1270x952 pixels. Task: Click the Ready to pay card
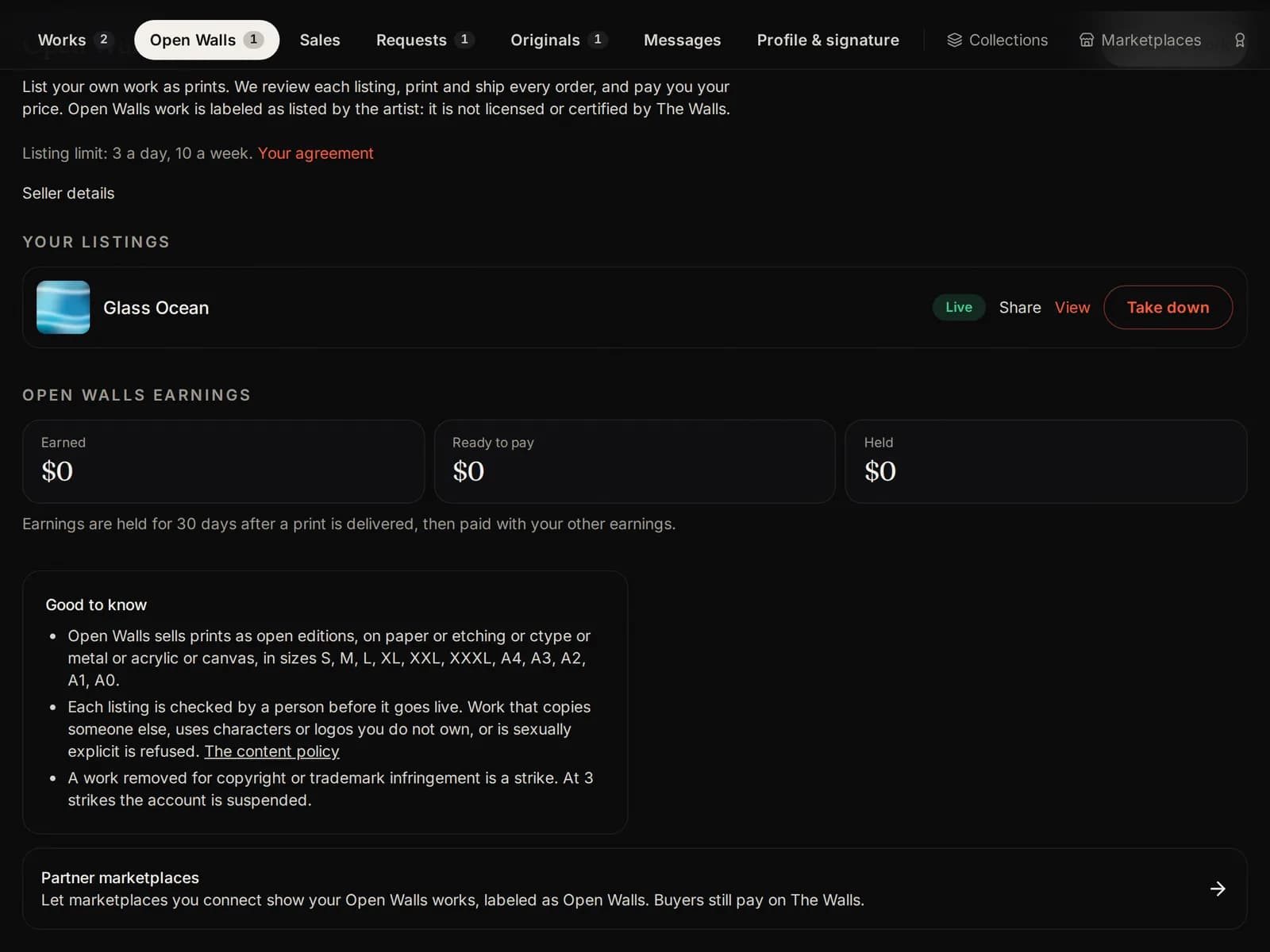635,461
